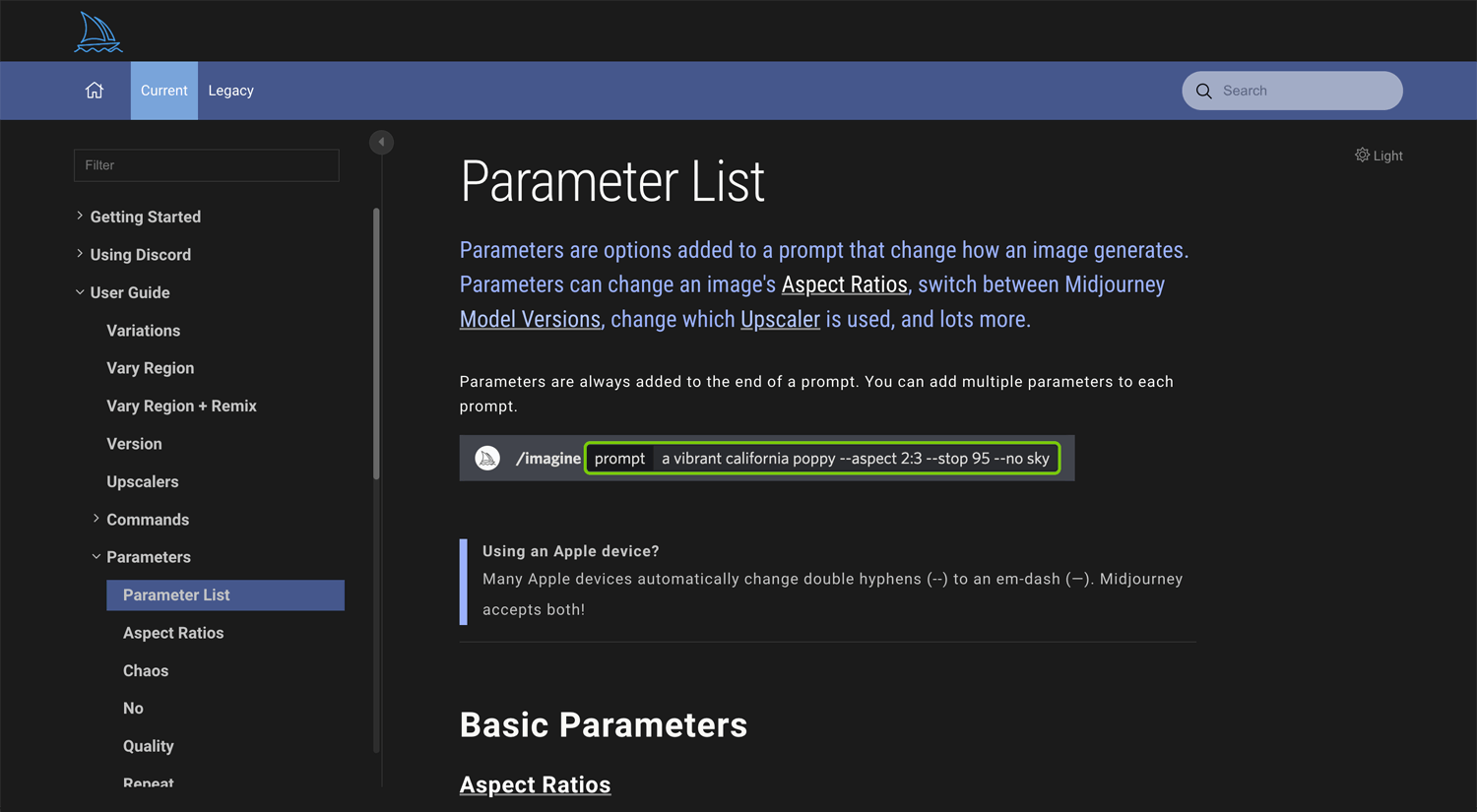The image size is (1477, 812).
Task: Select Parameter List in sidebar
Action: click(x=225, y=595)
